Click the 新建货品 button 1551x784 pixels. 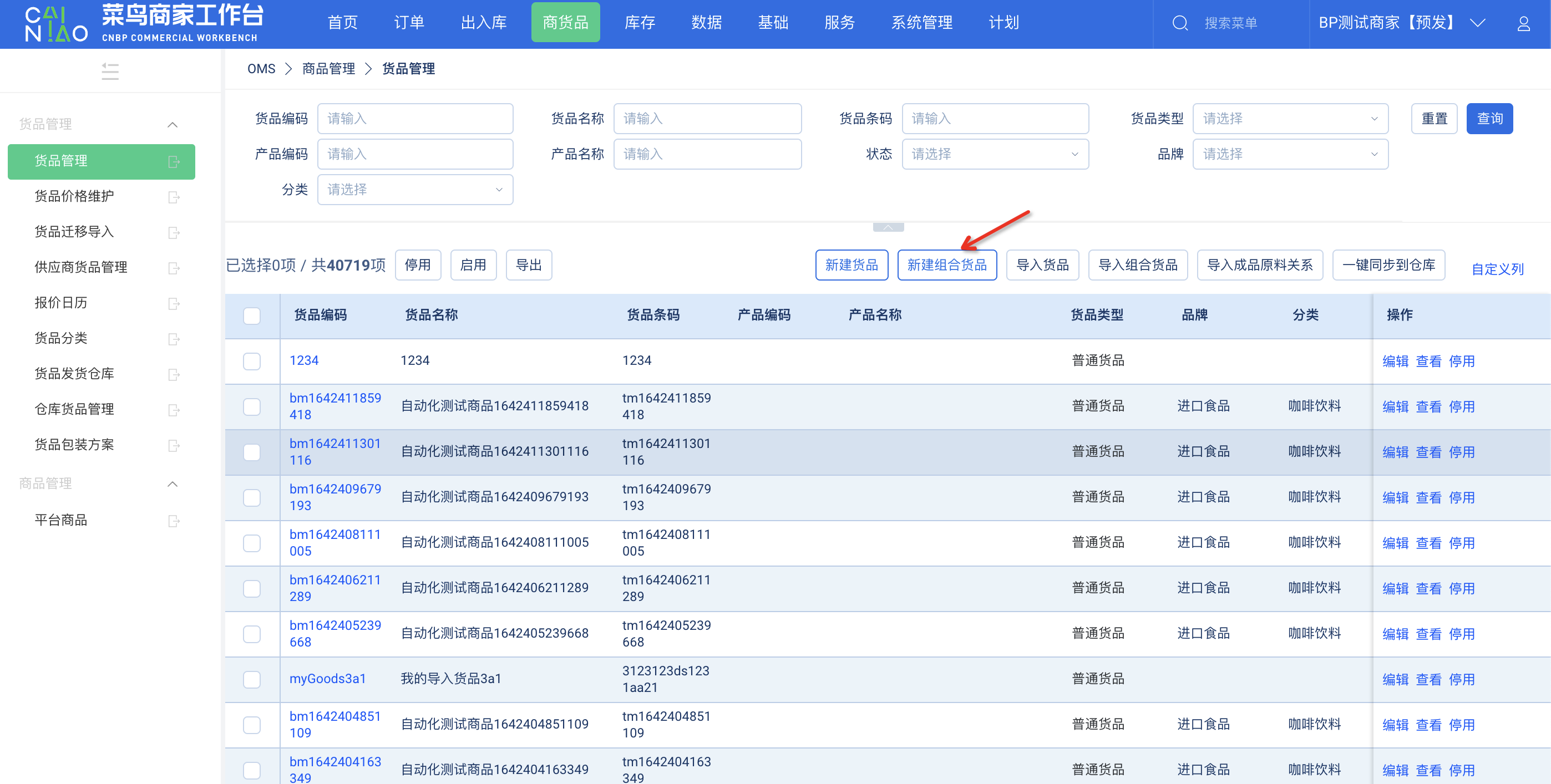pos(851,266)
